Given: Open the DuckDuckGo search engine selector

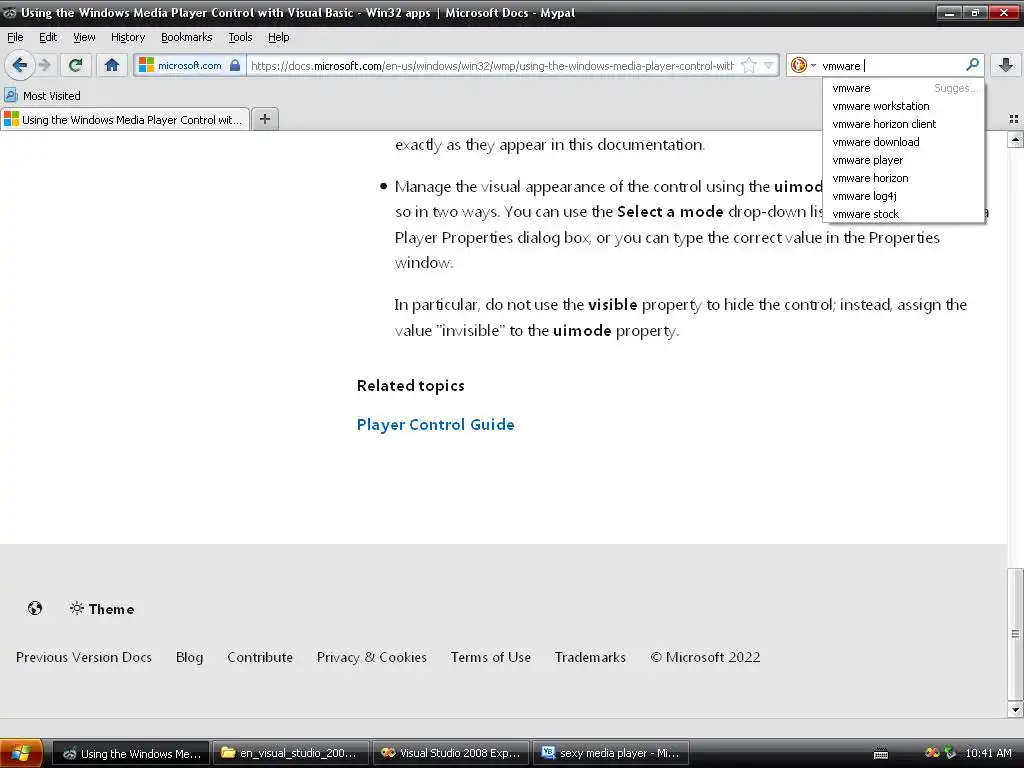Looking at the screenshot, I should [x=803, y=65].
